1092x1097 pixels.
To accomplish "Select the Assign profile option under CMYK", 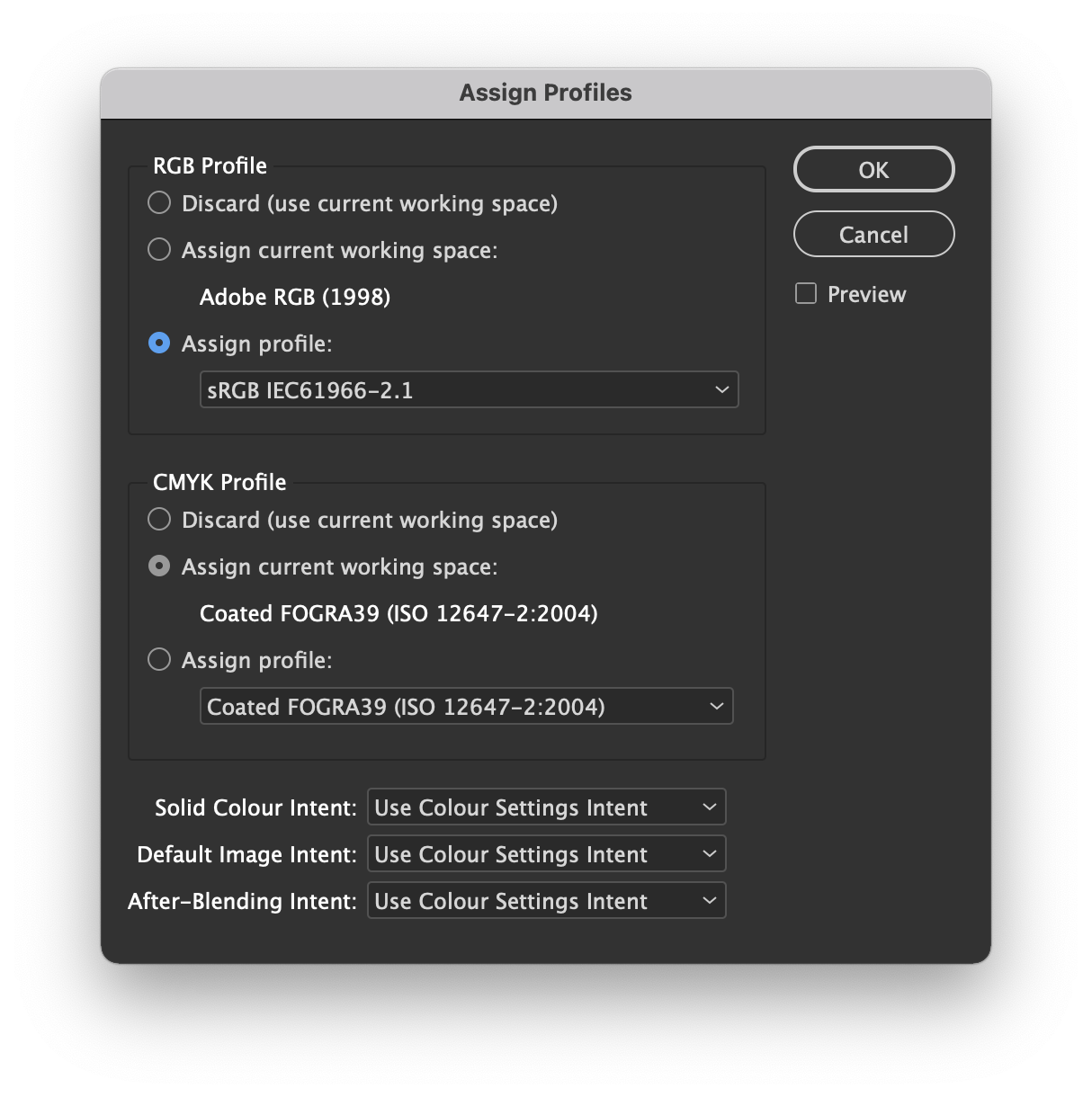I will point(159,660).
